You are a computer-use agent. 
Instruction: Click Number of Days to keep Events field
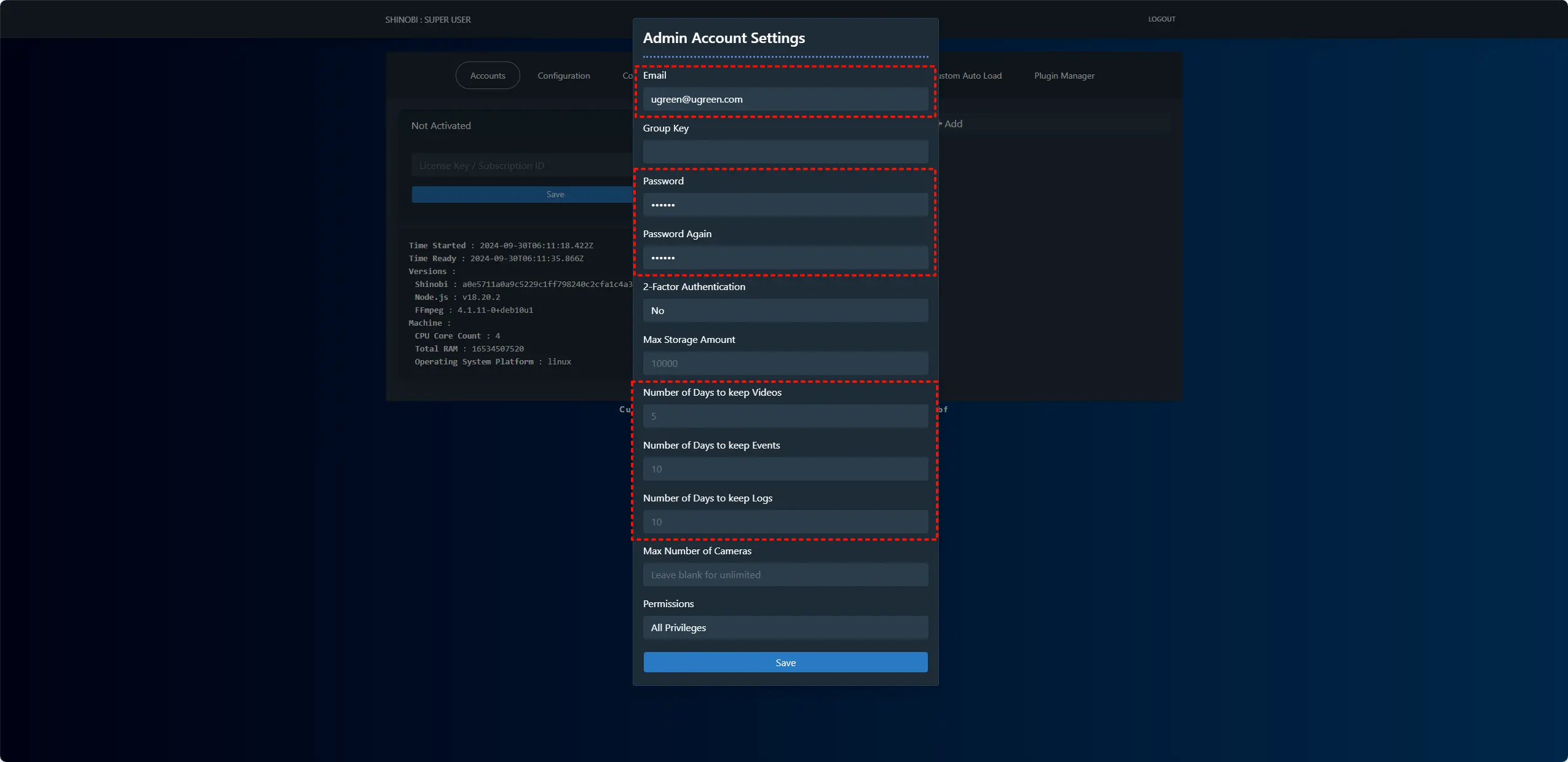pyautogui.click(x=785, y=469)
